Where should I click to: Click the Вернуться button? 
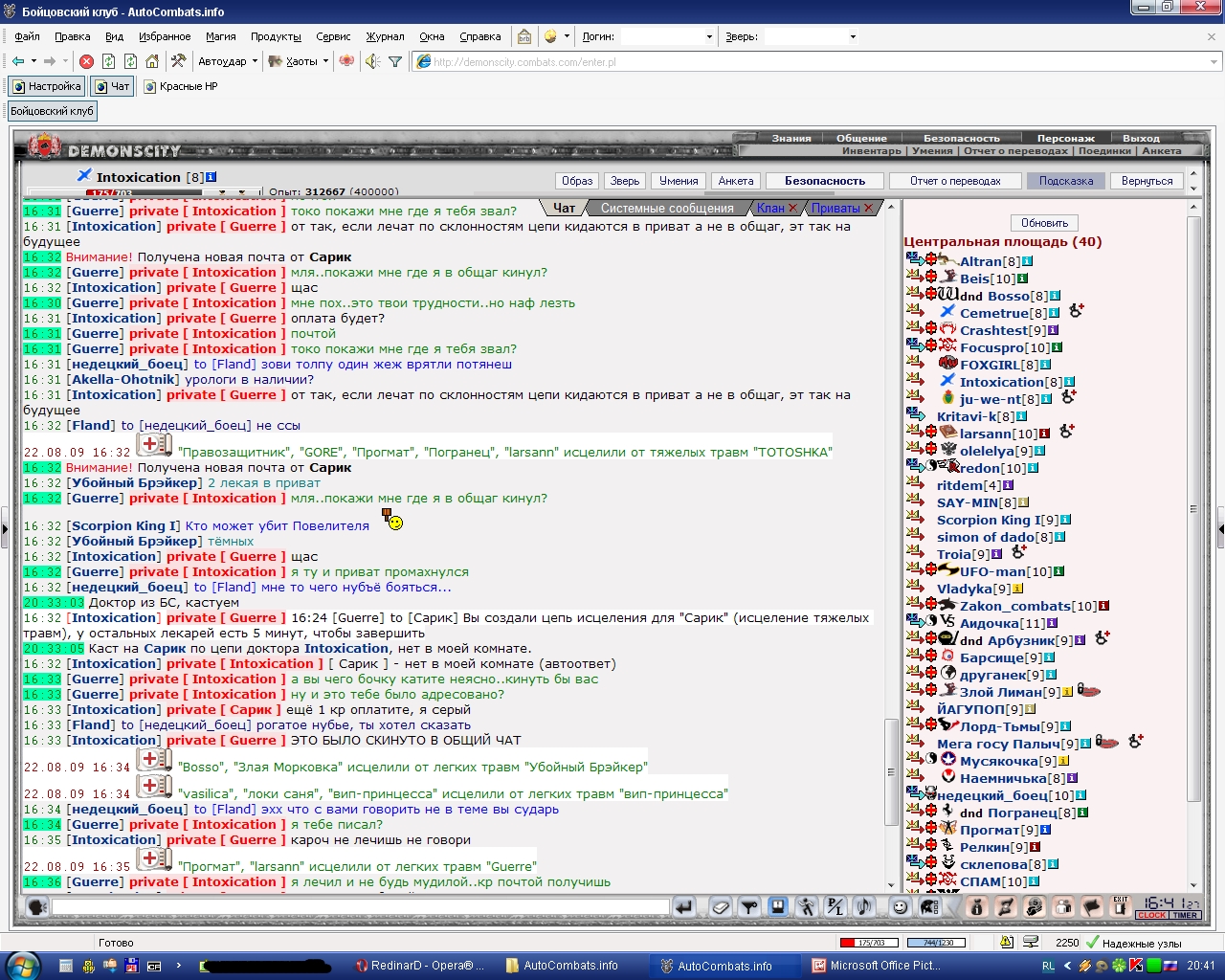point(1147,181)
